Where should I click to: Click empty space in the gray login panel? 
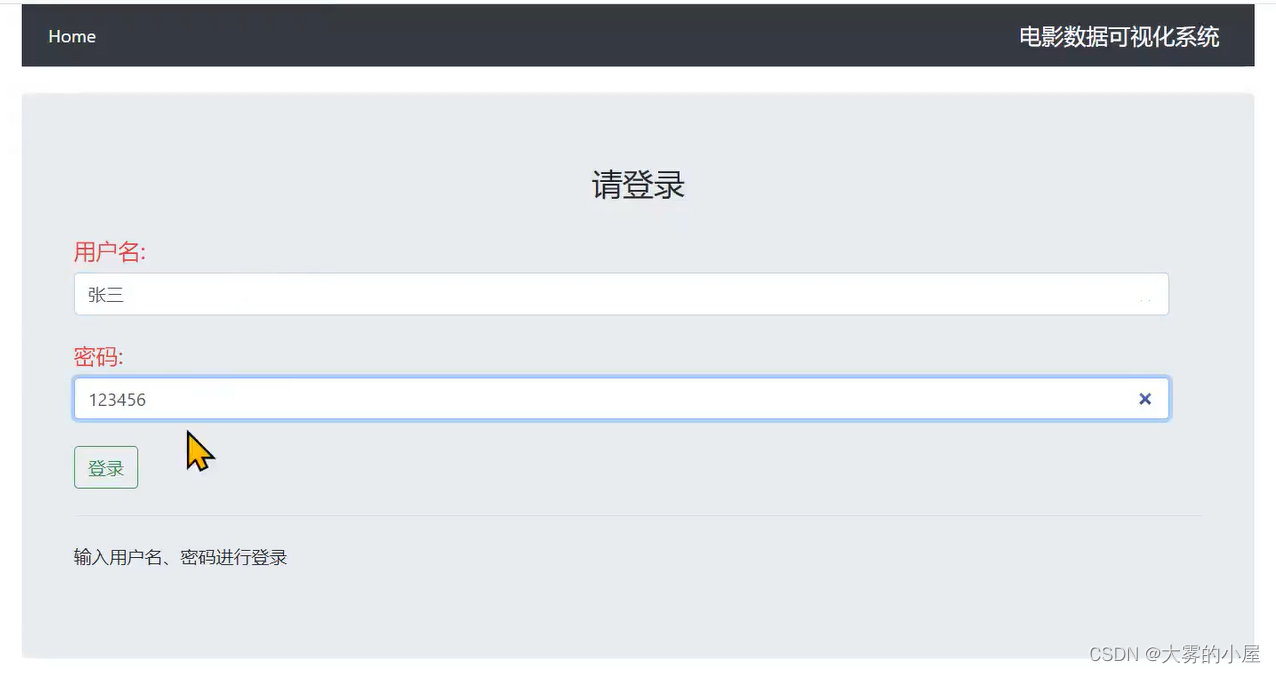coord(700,600)
